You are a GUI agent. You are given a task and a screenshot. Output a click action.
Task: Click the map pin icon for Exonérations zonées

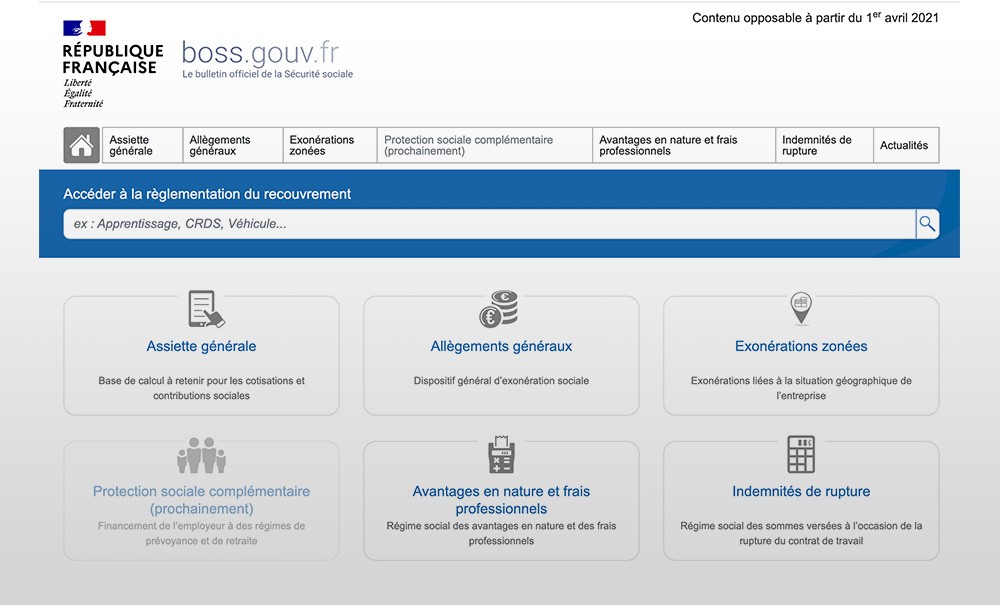pos(800,307)
